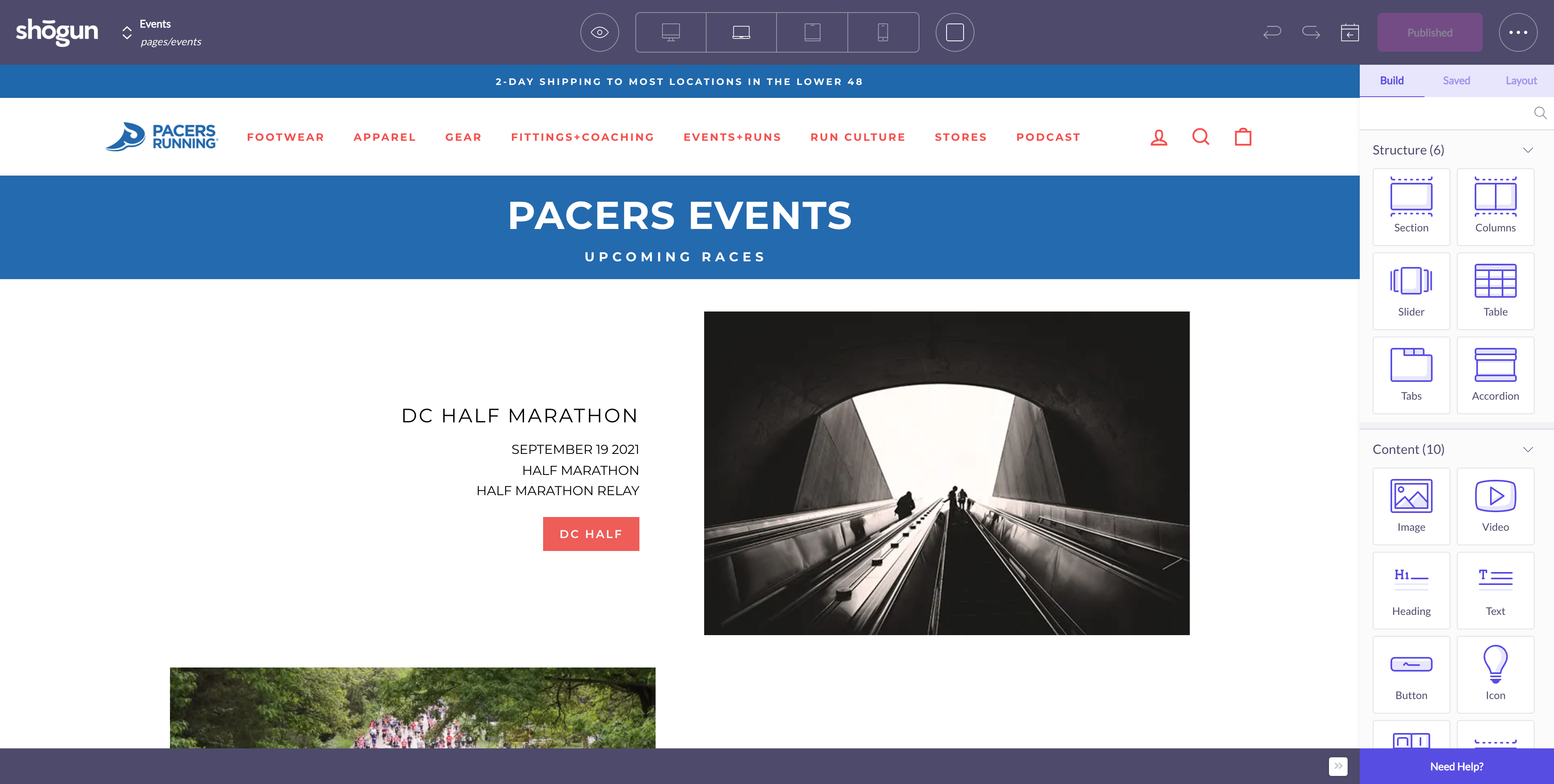Screen dimensions: 1554x784
Task: Select the 2-day shipping announcement bar
Action: pyautogui.click(x=679, y=81)
